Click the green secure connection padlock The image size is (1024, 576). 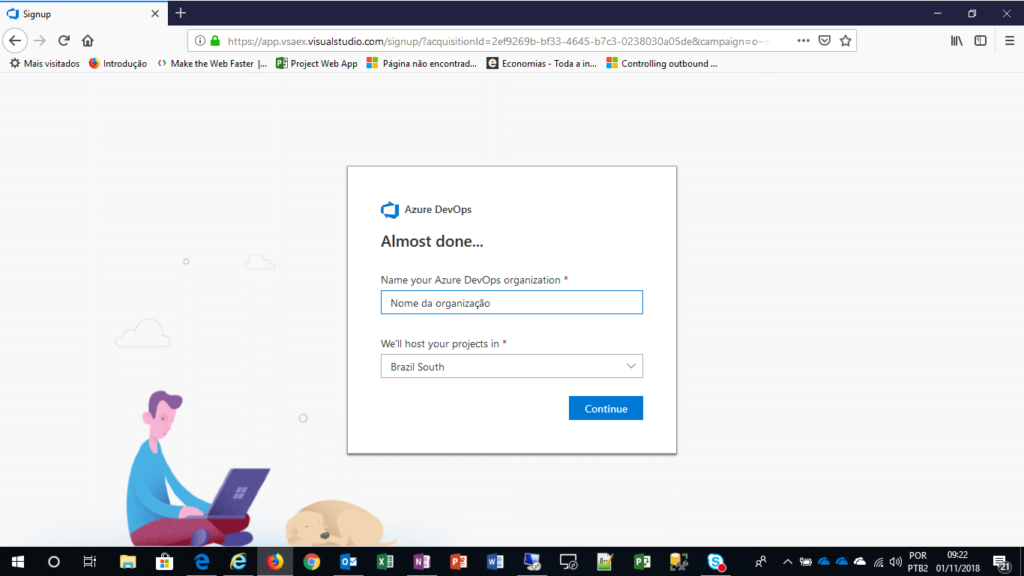(x=215, y=40)
